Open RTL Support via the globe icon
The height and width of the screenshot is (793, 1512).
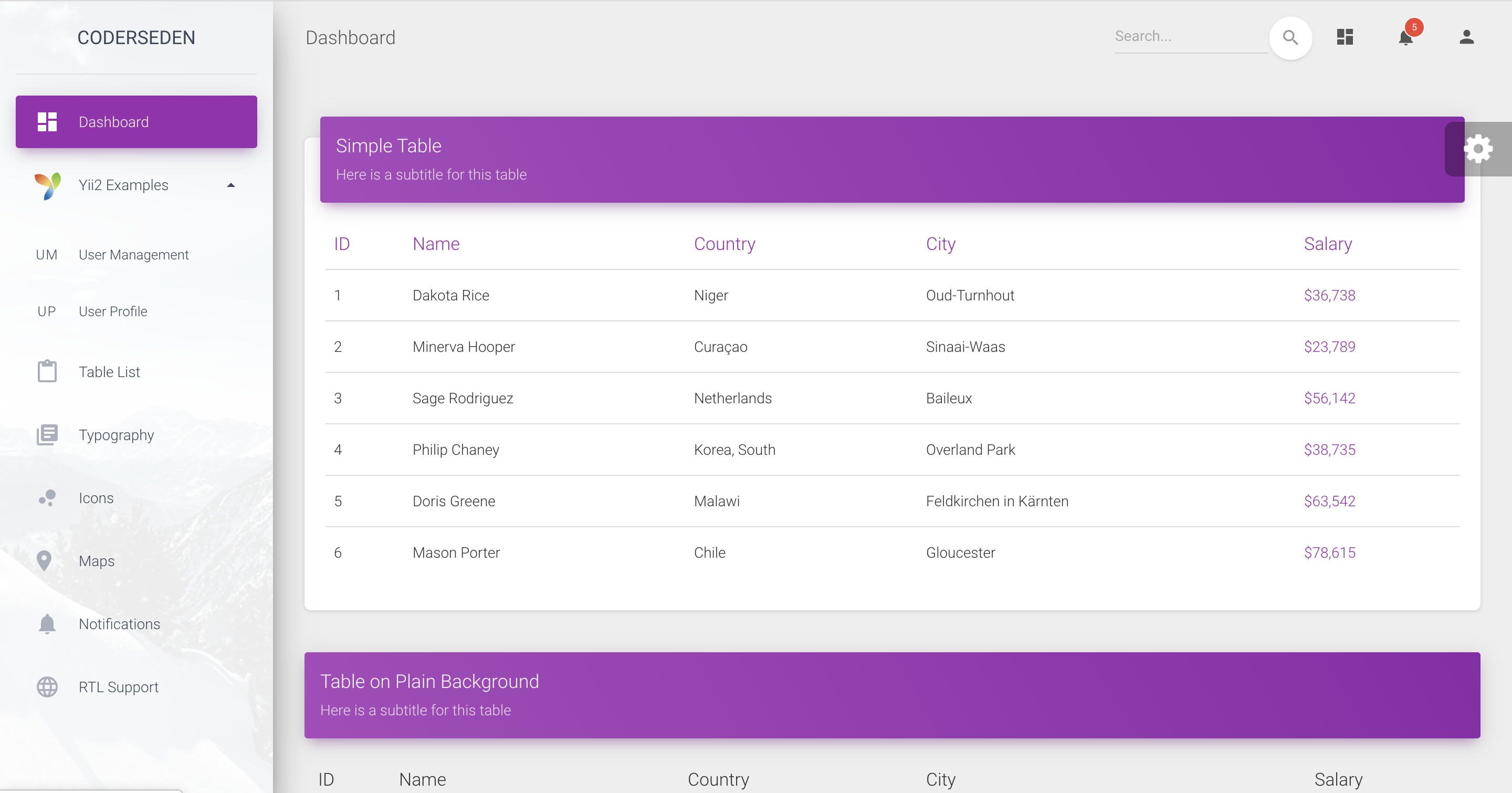pyautogui.click(x=46, y=687)
